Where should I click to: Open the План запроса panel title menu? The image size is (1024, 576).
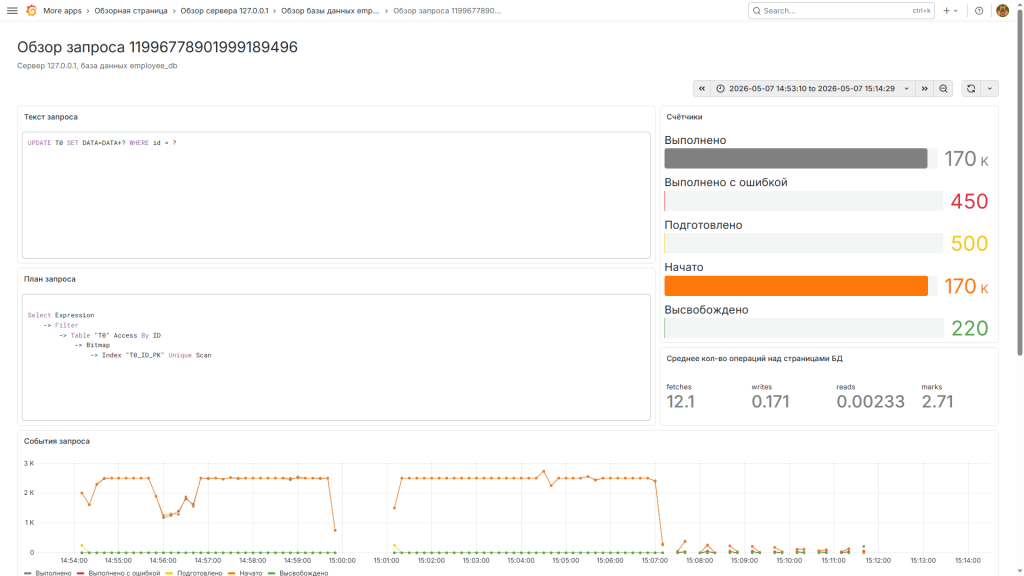click(50, 279)
